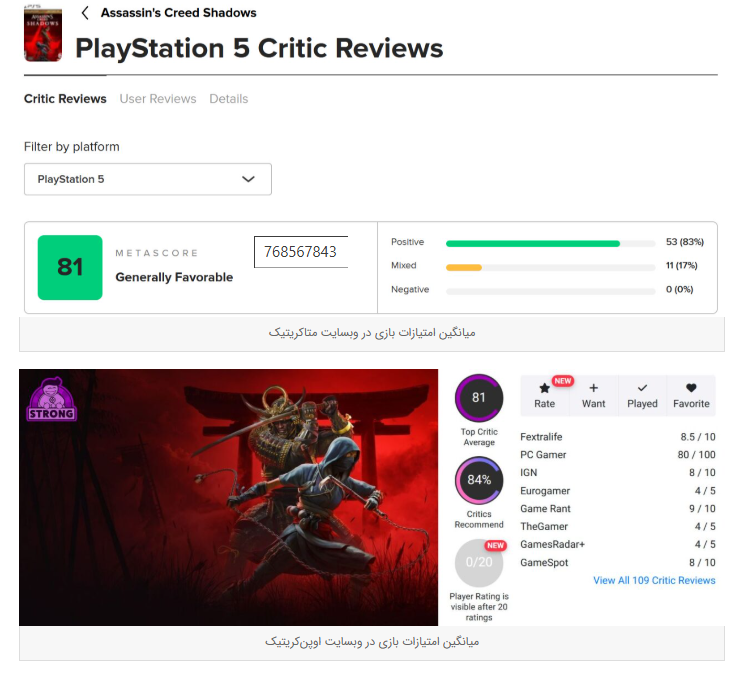754x673 pixels.
Task: Click the 84% Critics Recommend circle
Action: point(478,480)
